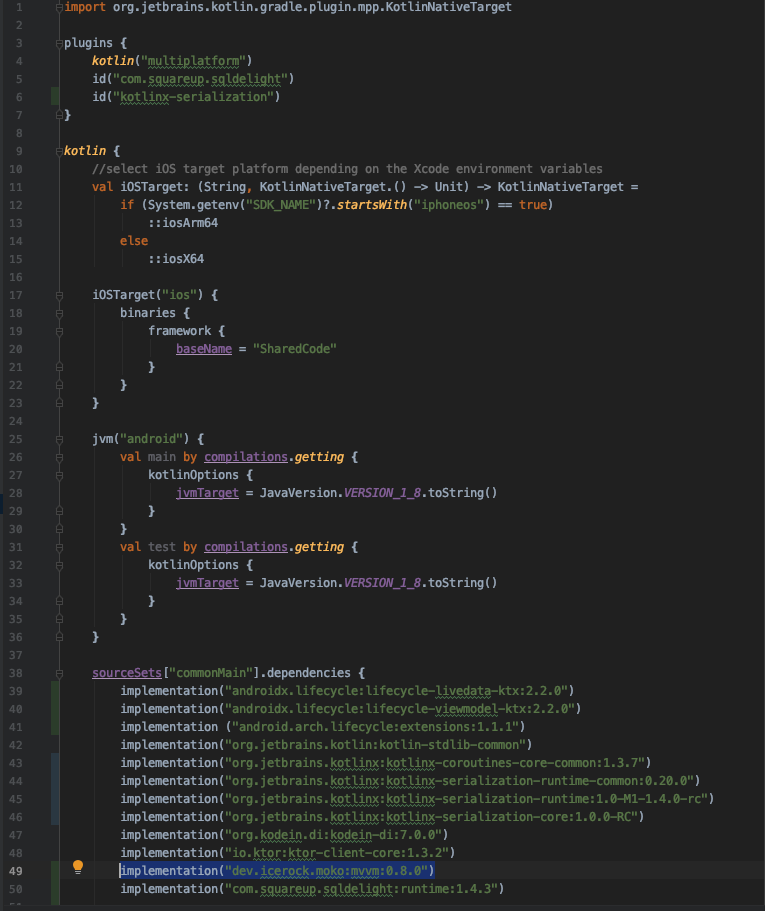Click VERSION_1_8 on line 28
Image resolution: width=765 pixels, height=911 pixels.
pyautogui.click(x=382, y=493)
